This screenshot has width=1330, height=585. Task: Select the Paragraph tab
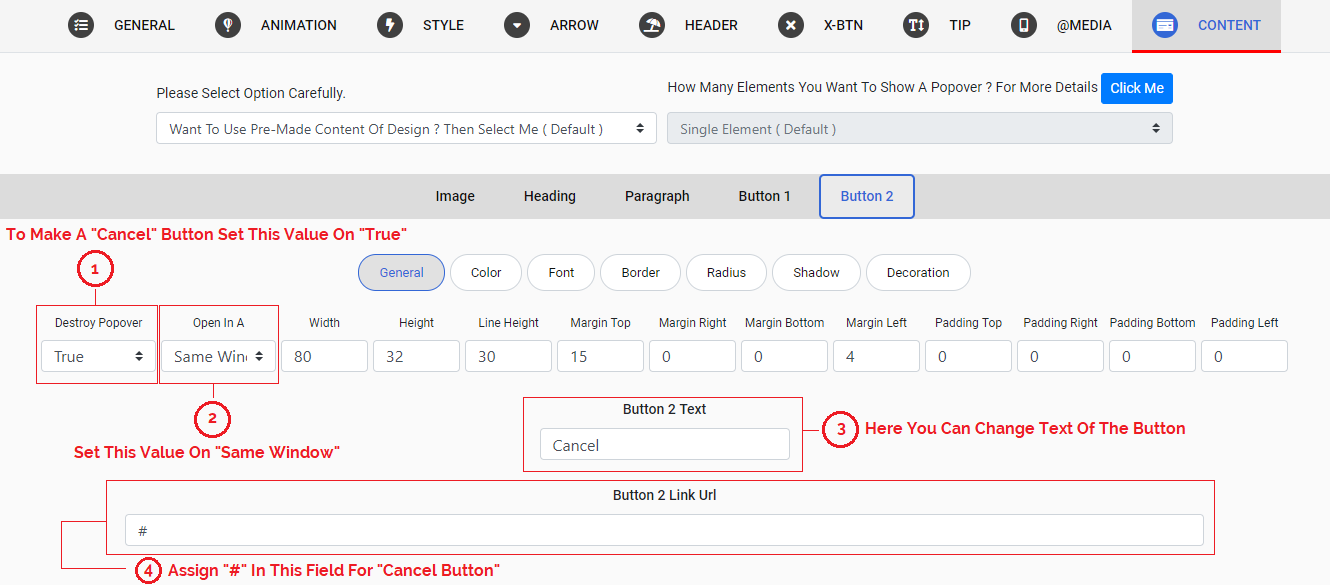(x=657, y=196)
